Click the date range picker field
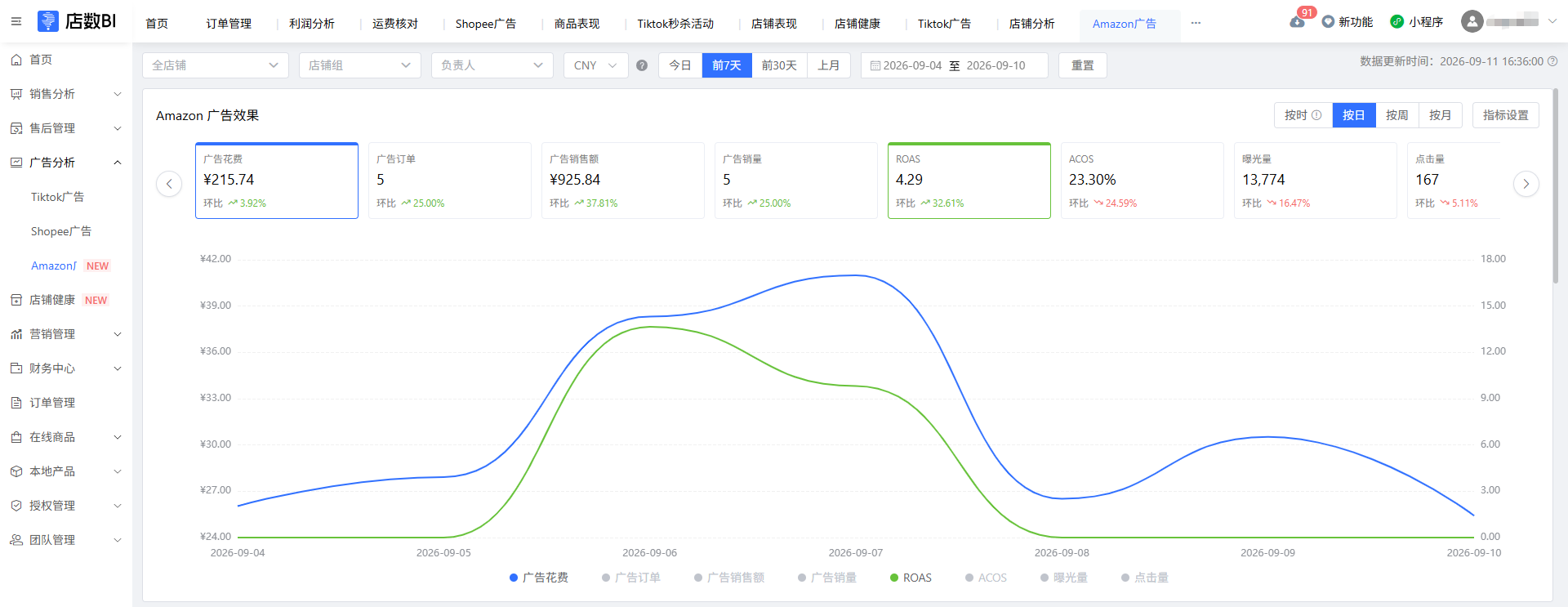 coord(955,65)
